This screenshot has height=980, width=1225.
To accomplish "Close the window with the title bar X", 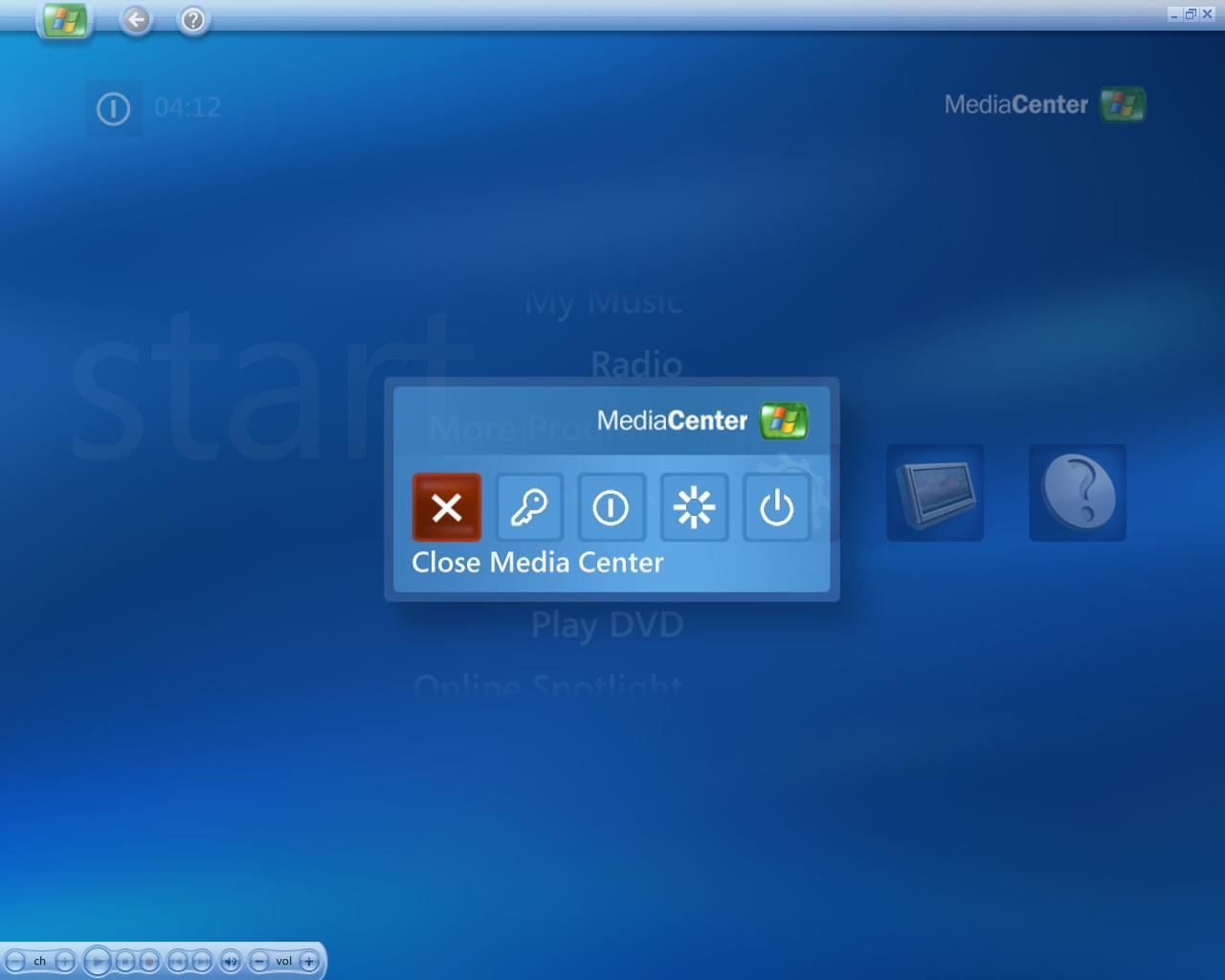I will point(1207,14).
